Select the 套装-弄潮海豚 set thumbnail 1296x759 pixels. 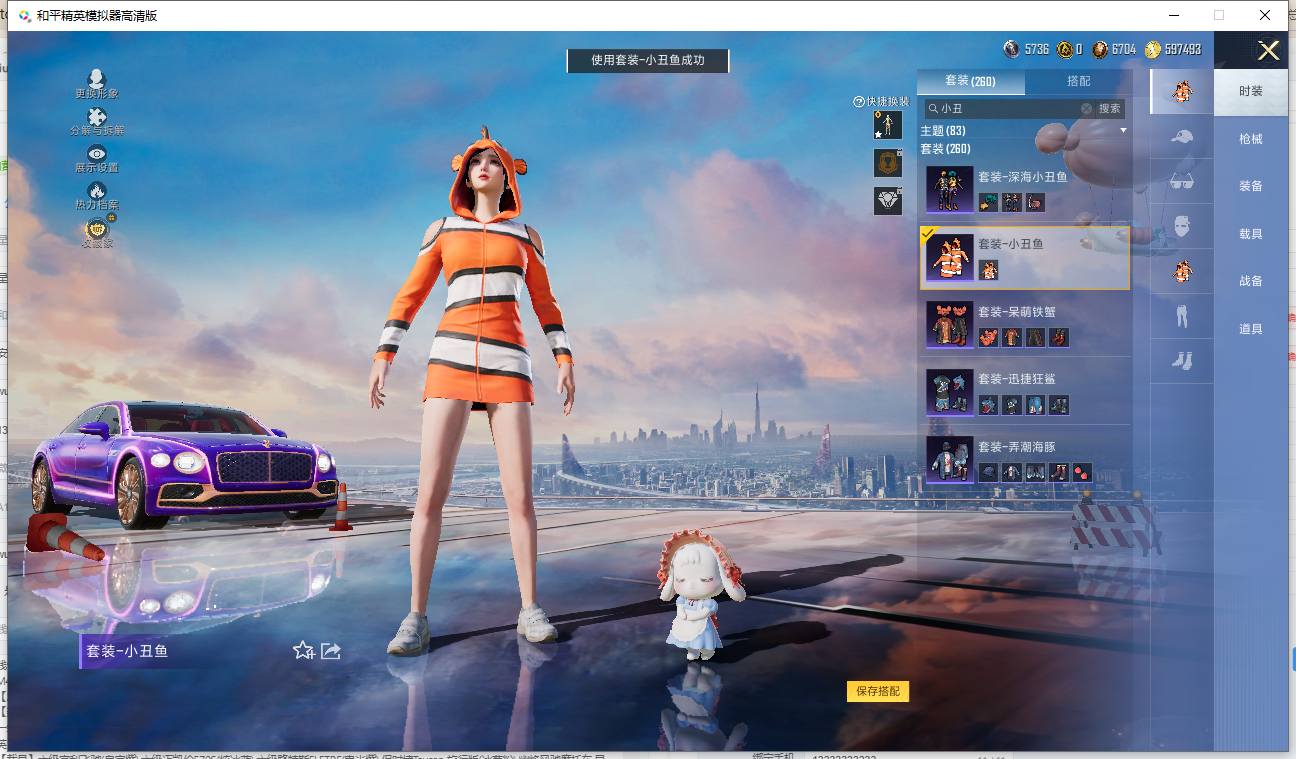point(949,460)
